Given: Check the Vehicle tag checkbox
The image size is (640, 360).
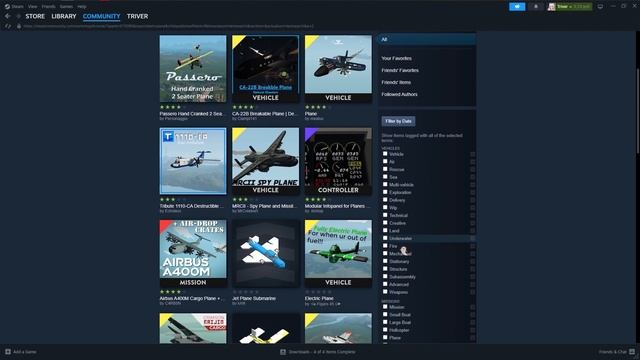Looking at the screenshot, I should (x=385, y=154).
